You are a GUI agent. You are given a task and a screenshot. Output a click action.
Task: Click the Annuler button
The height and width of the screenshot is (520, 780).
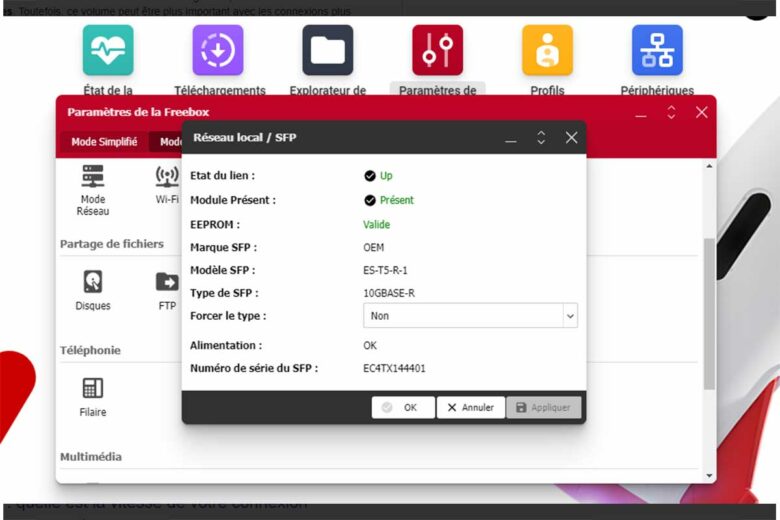tap(471, 408)
